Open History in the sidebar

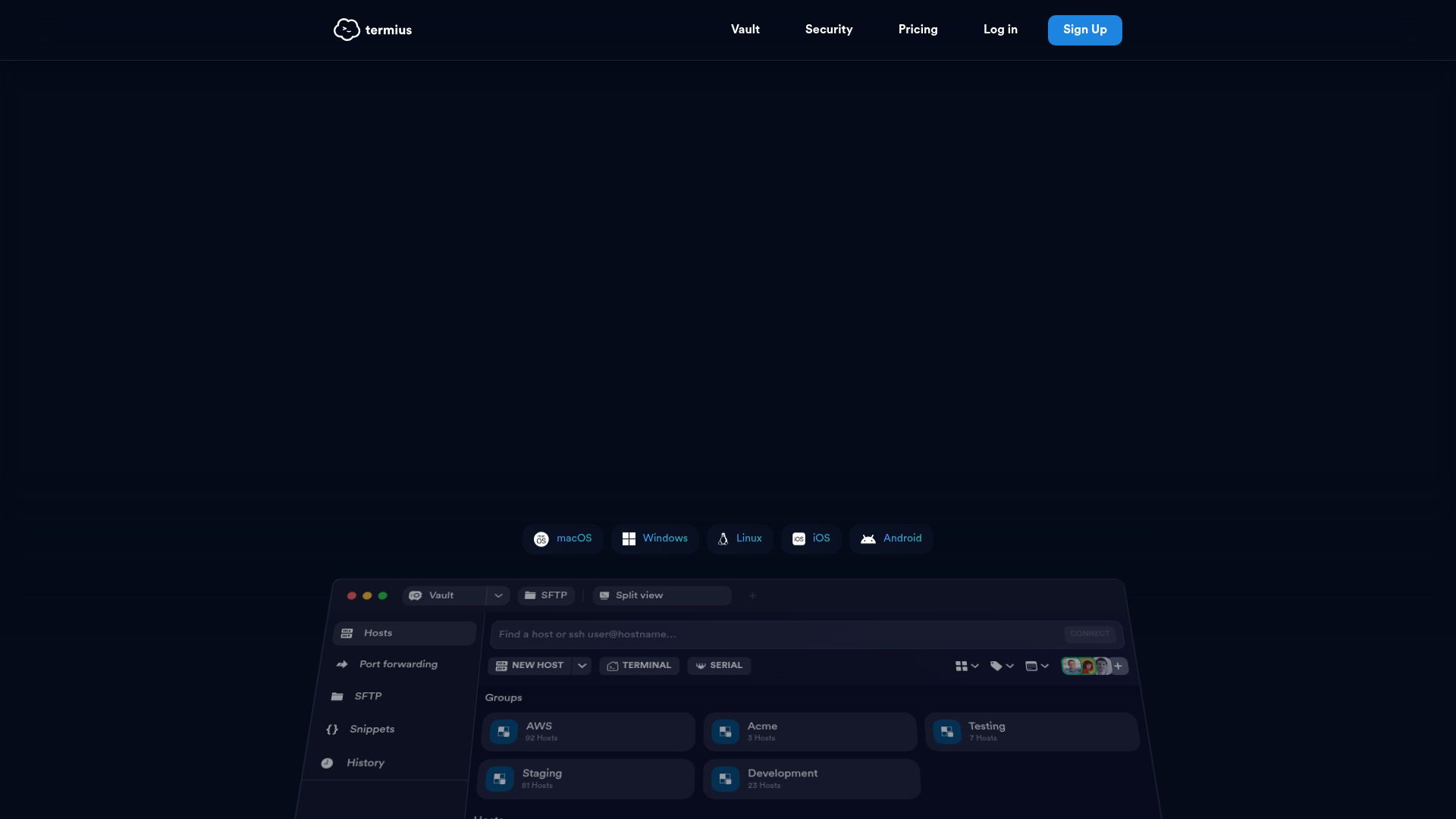353,763
